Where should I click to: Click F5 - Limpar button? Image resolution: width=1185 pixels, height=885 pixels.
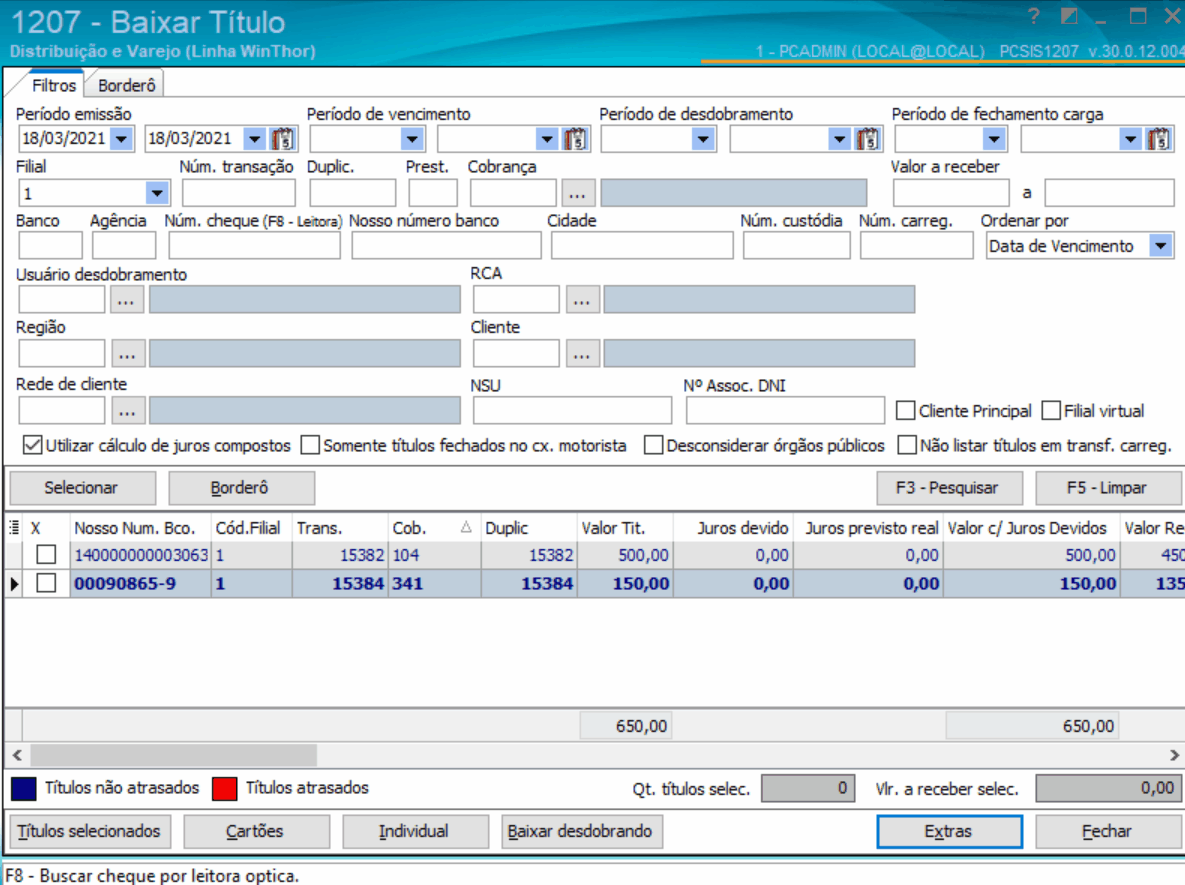pyautogui.click(x=1107, y=488)
